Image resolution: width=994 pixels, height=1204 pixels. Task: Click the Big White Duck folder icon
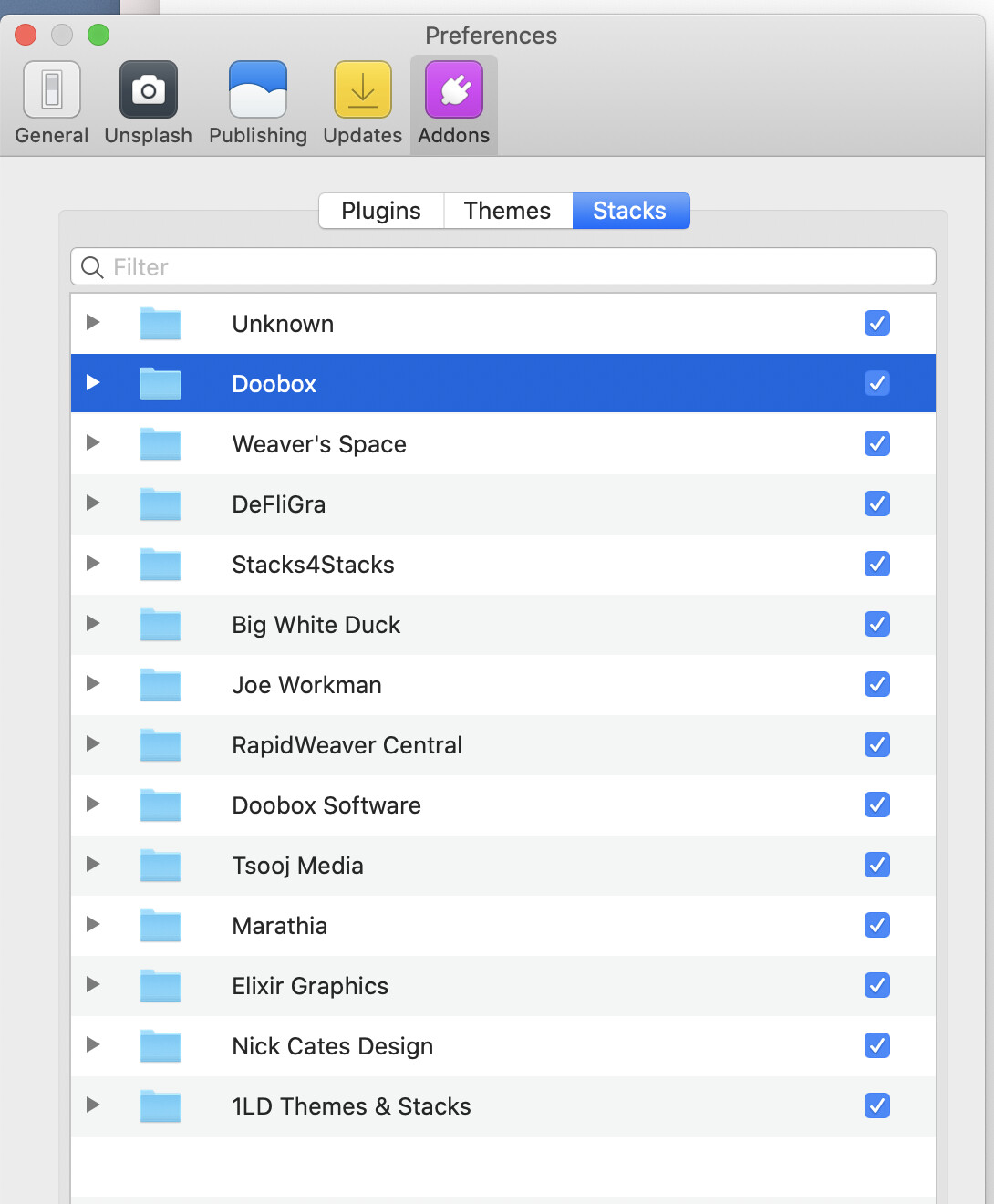(x=160, y=624)
